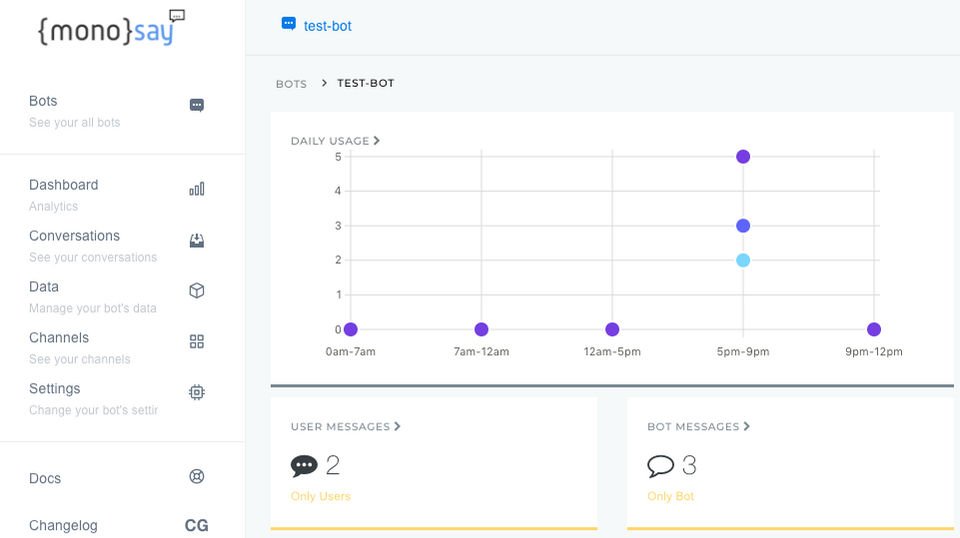Click the 'Analytics' subtitle under Dashboard
960x538 pixels.
(x=53, y=207)
